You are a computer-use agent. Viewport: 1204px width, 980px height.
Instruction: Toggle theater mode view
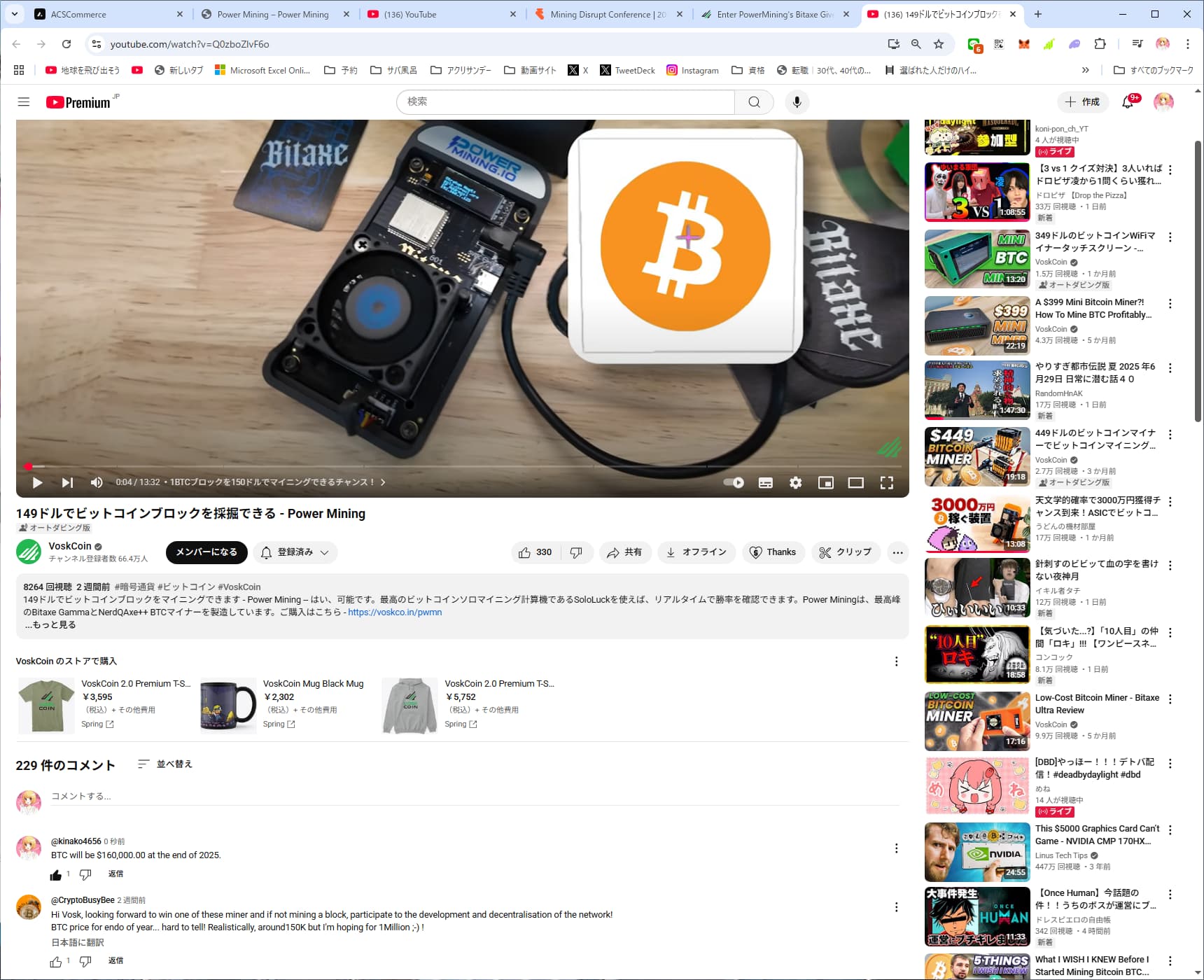tap(856, 483)
